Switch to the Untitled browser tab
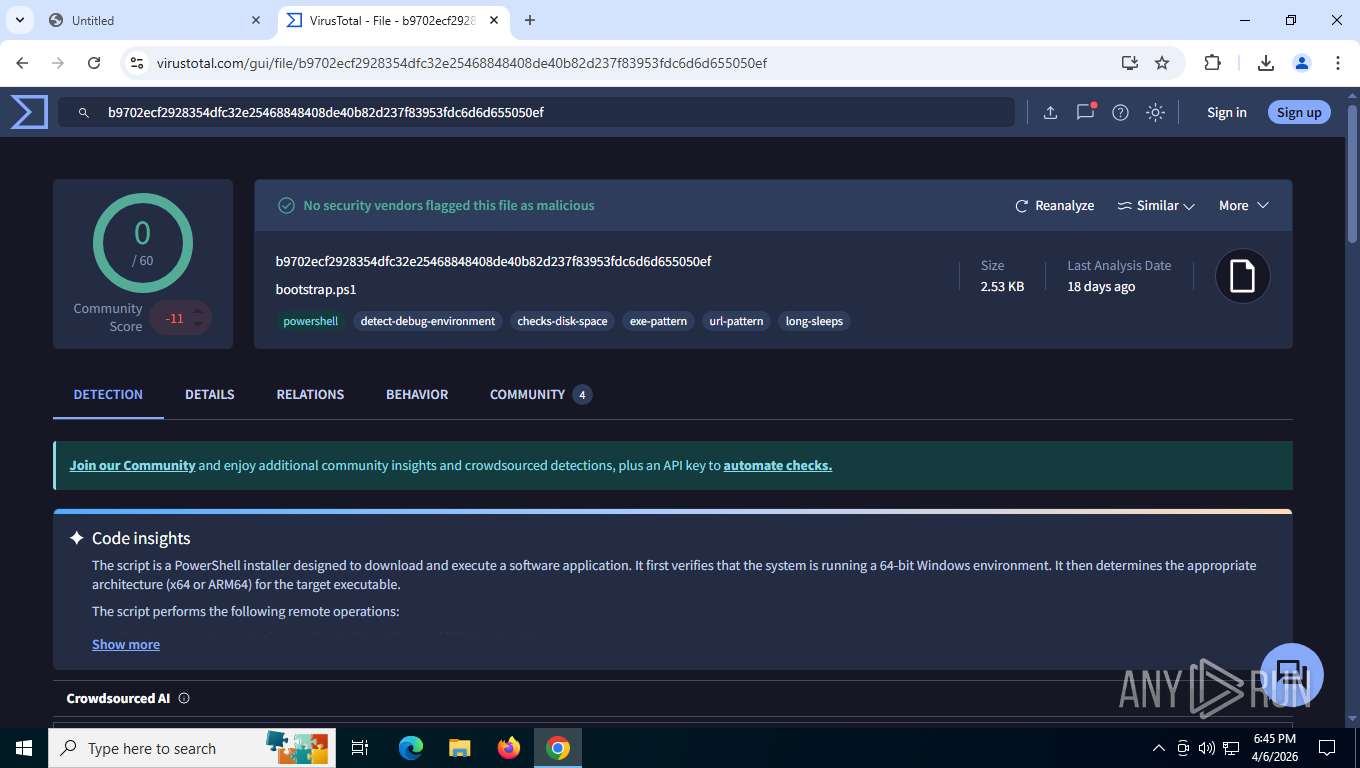This screenshot has width=1360, height=768. pyautogui.click(x=155, y=20)
